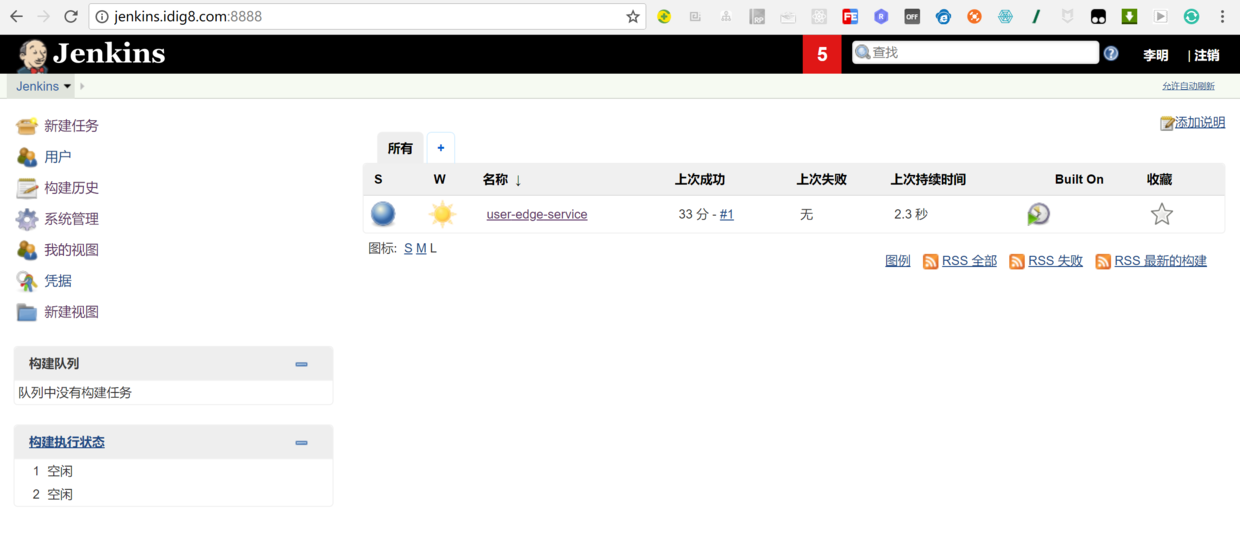Open RSS 失败 feed
This screenshot has width=1240, height=549.
1055,261
